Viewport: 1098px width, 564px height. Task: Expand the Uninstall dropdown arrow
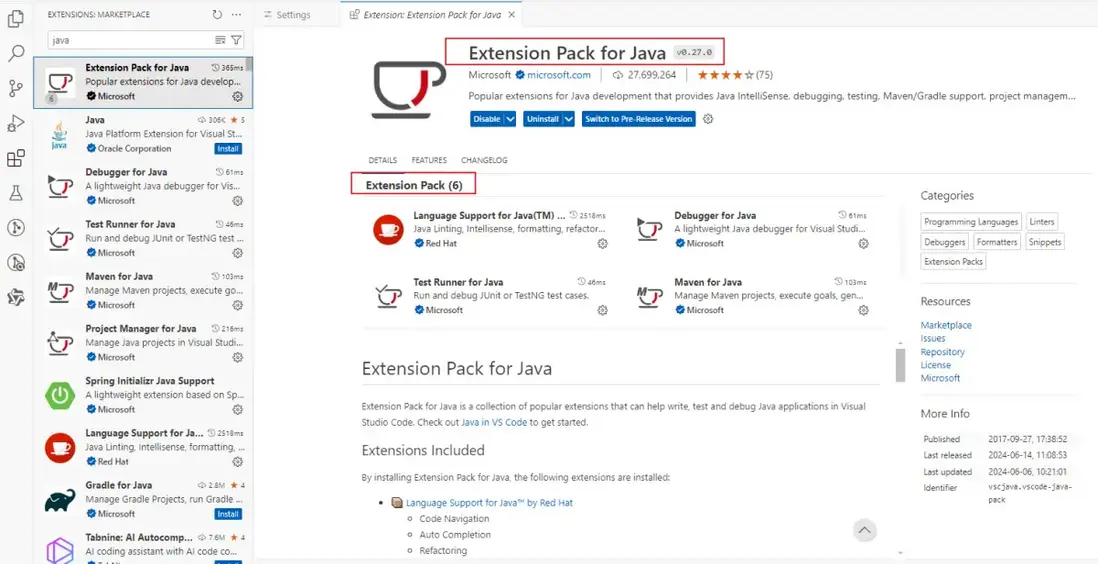tap(569, 119)
